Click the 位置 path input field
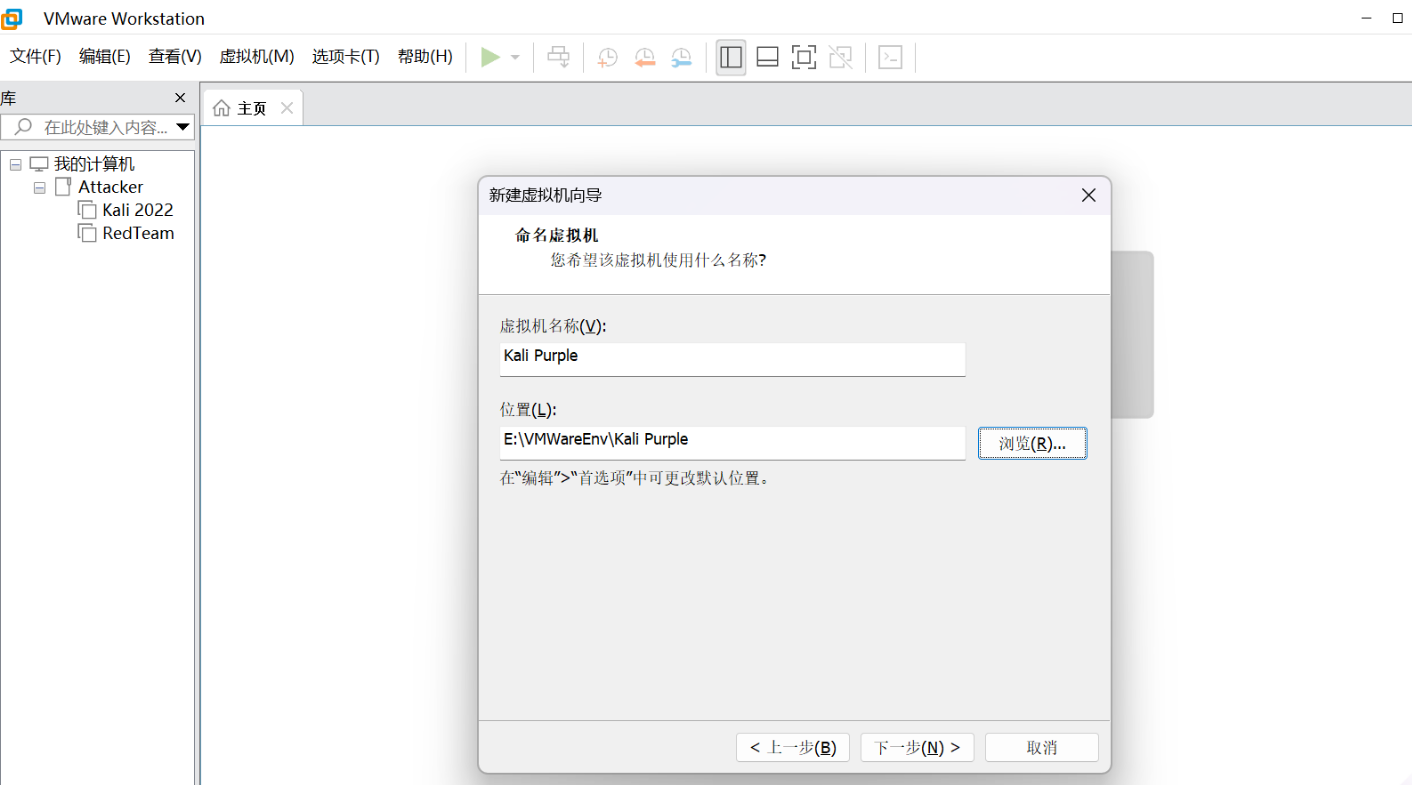 click(x=732, y=443)
